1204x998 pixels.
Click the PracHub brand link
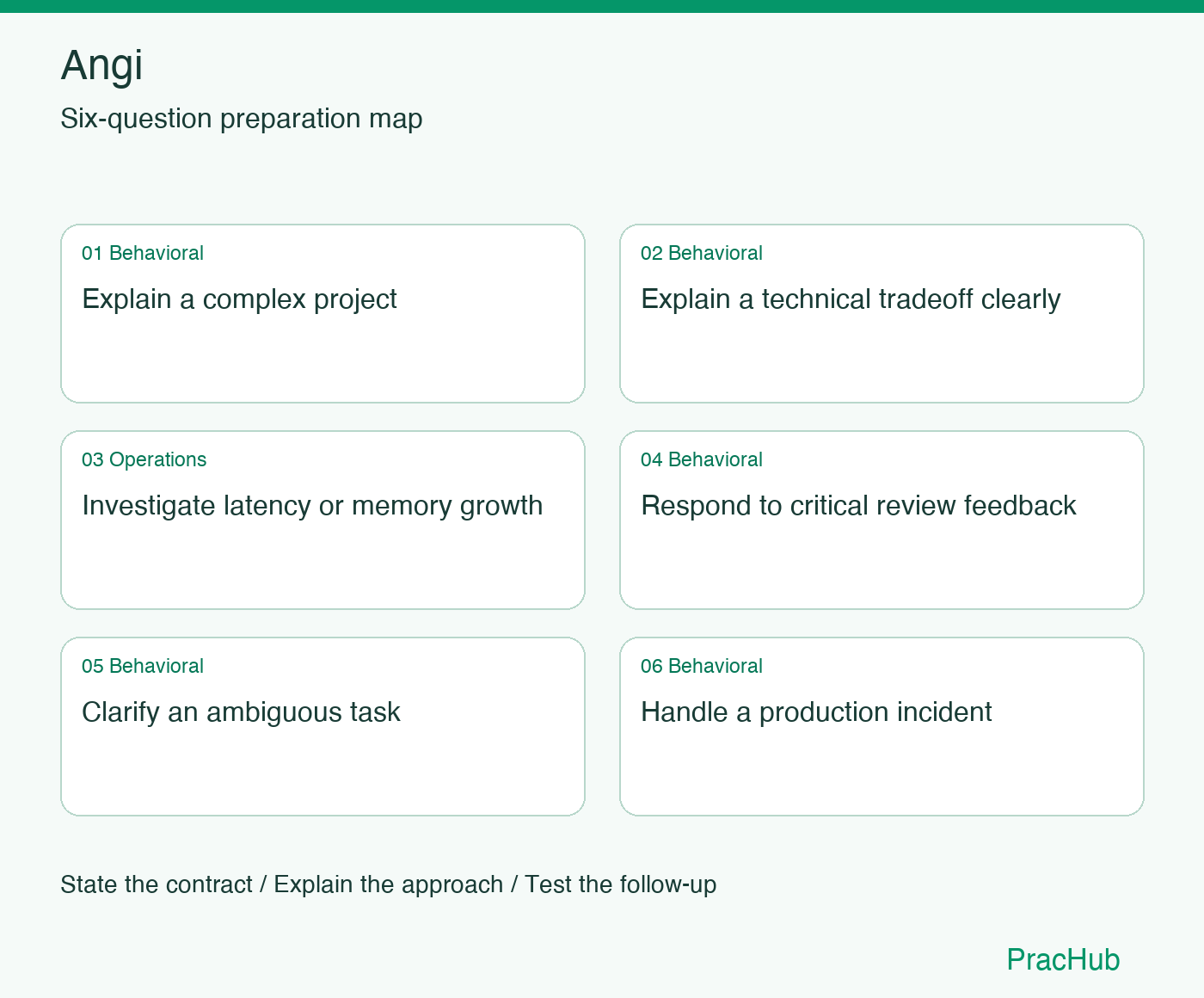1063,959
